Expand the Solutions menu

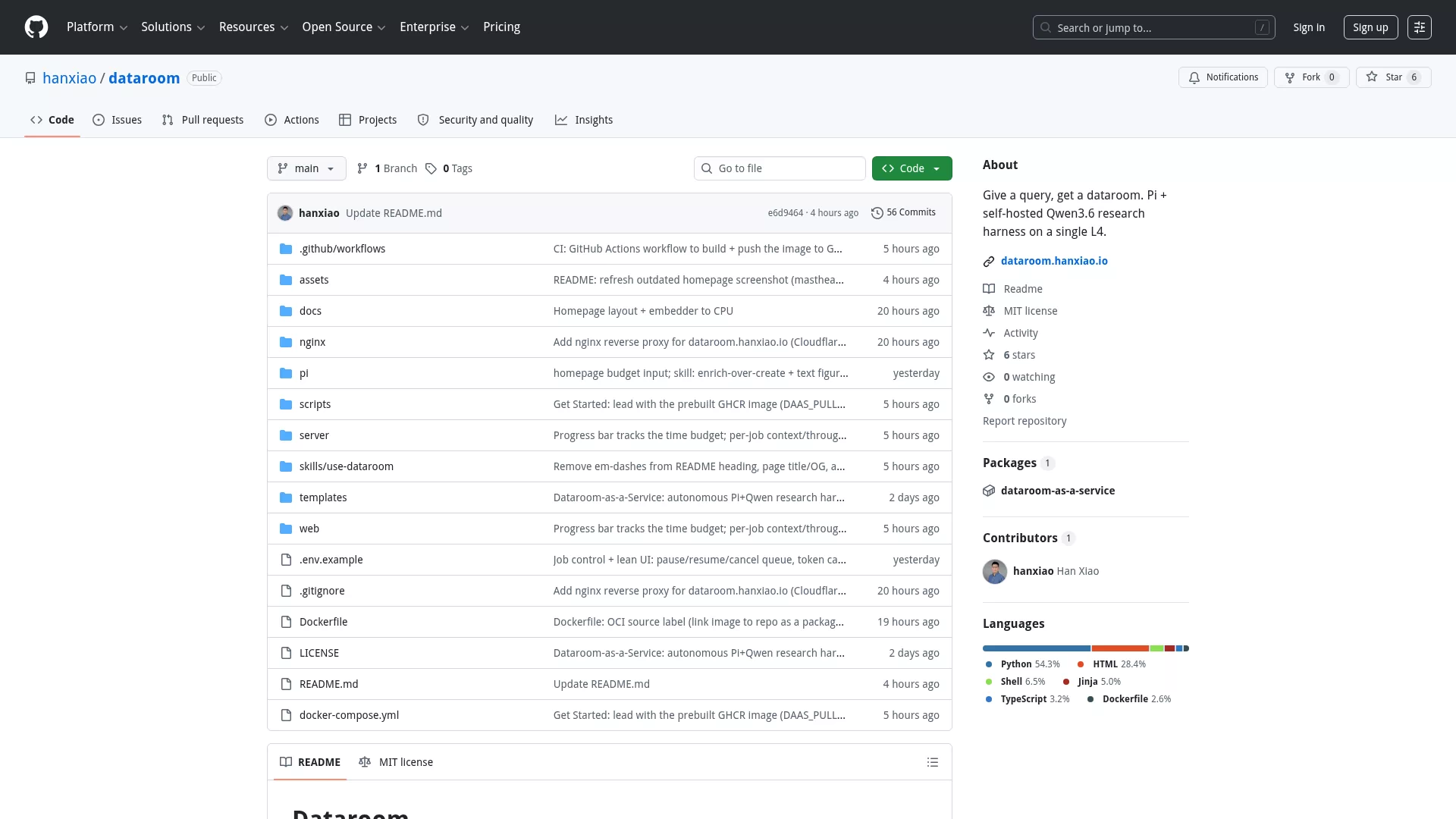click(x=173, y=27)
